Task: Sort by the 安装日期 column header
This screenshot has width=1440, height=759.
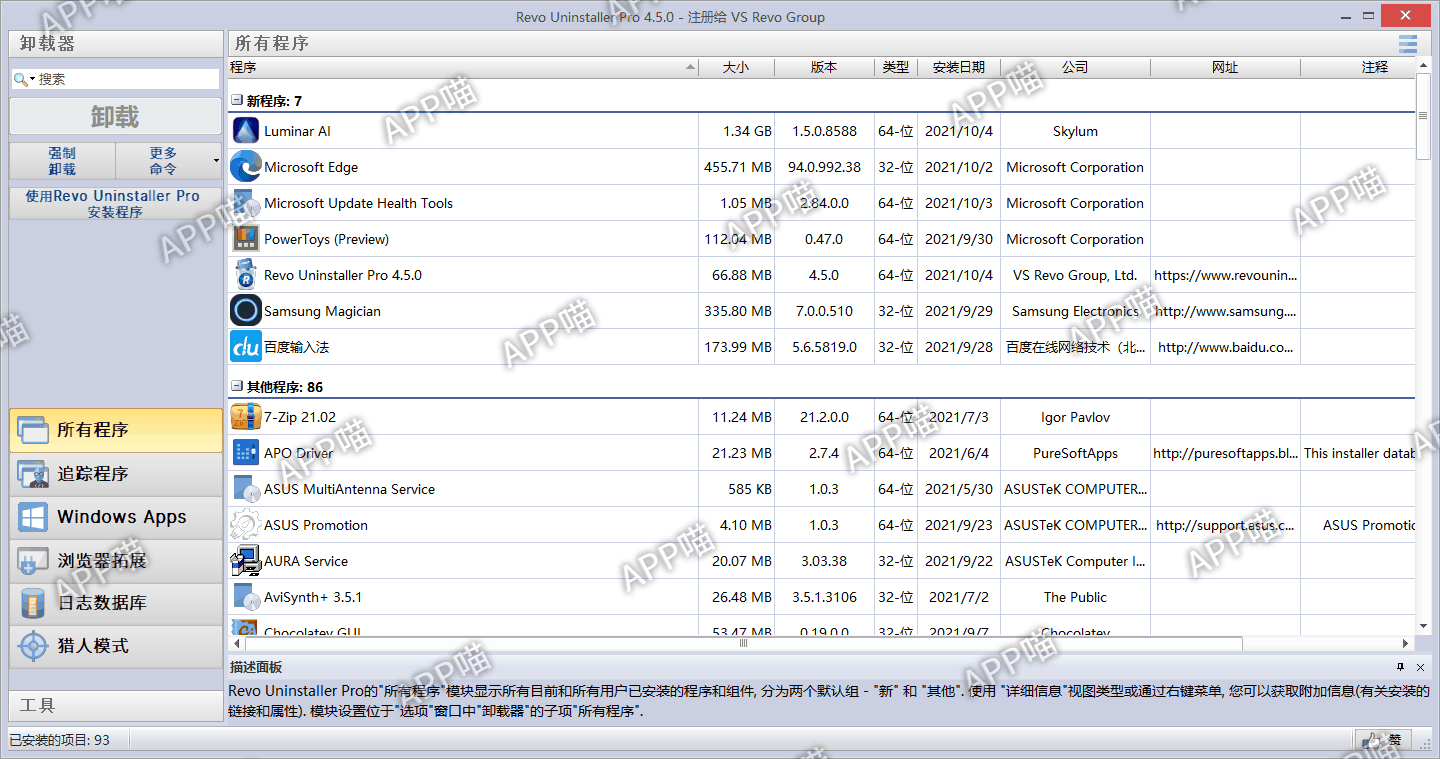Action: point(959,67)
